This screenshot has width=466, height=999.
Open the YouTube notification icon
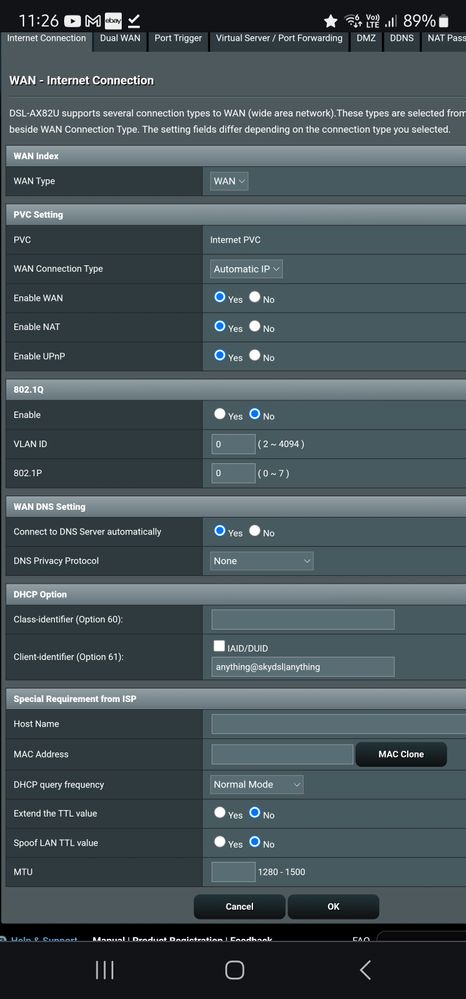(x=72, y=21)
